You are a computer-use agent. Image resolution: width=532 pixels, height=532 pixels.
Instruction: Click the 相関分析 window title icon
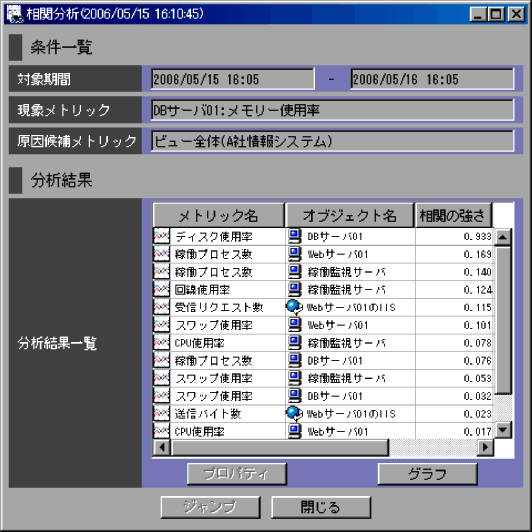point(15,14)
